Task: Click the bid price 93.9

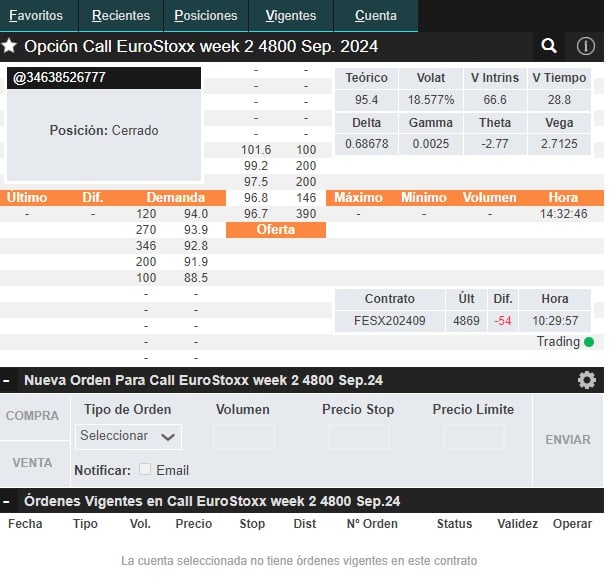Action: 198,232
